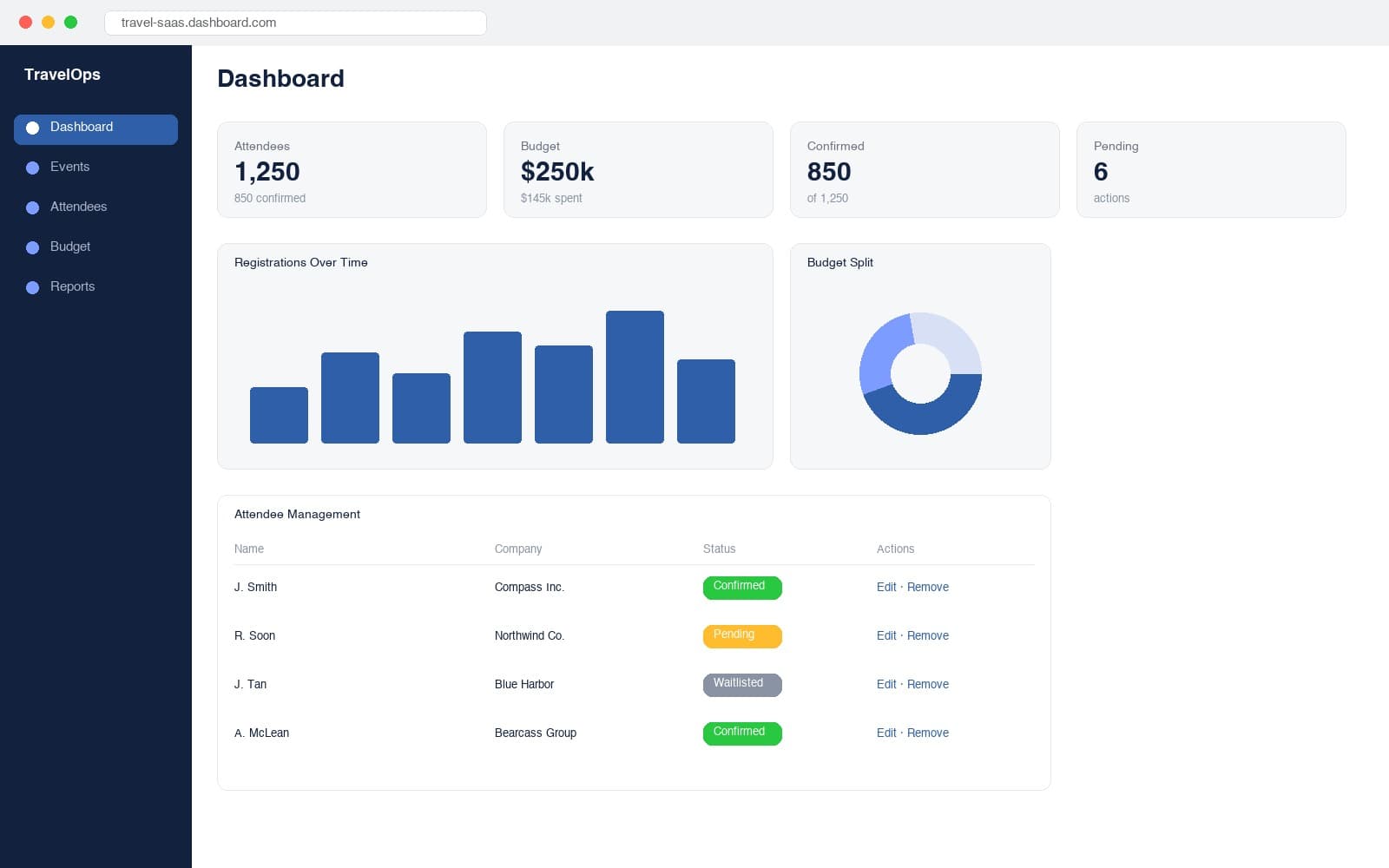
Task: Edit the A. McLean attendee row
Action: (886, 733)
